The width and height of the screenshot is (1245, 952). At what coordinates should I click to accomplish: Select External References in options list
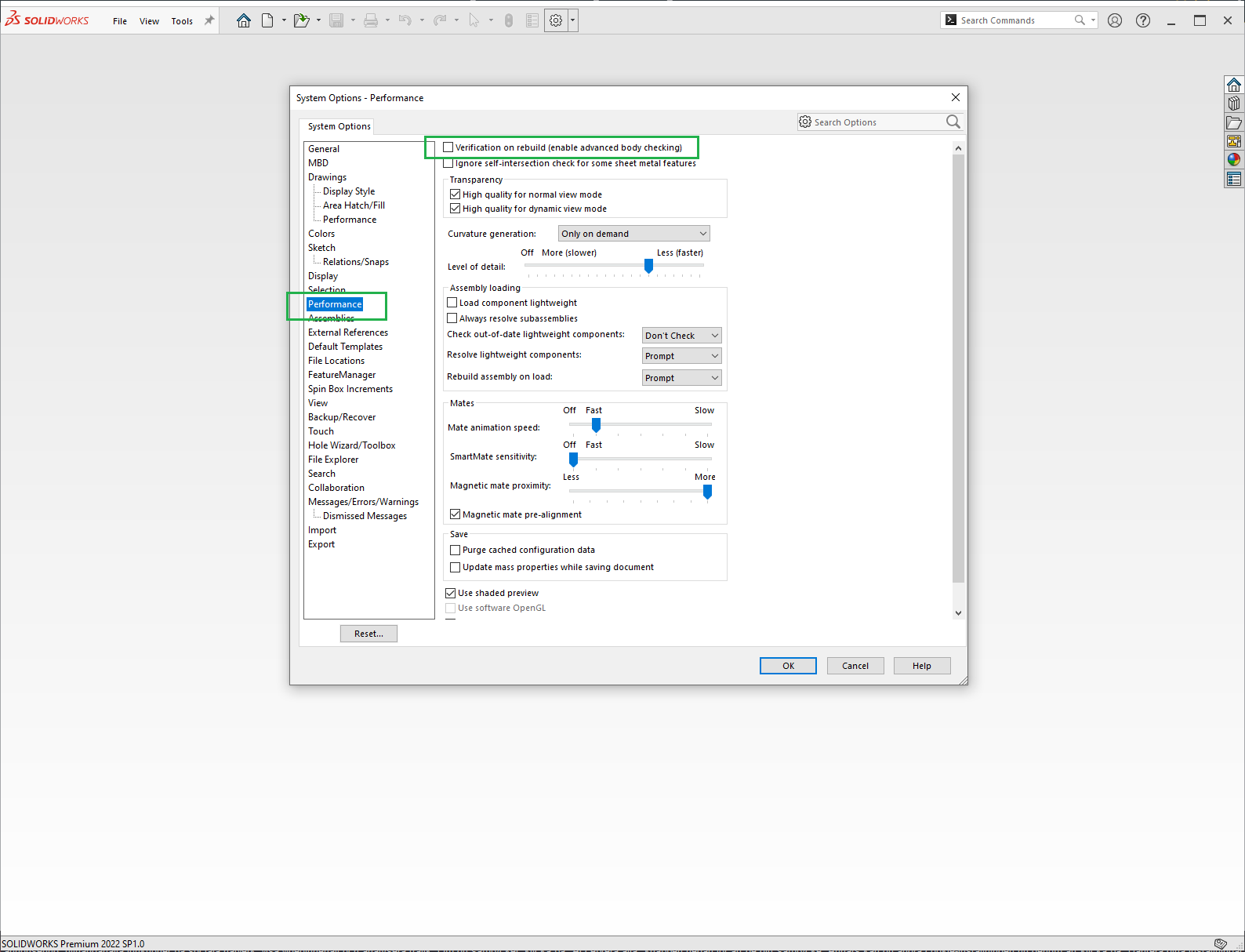[x=348, y=332]
